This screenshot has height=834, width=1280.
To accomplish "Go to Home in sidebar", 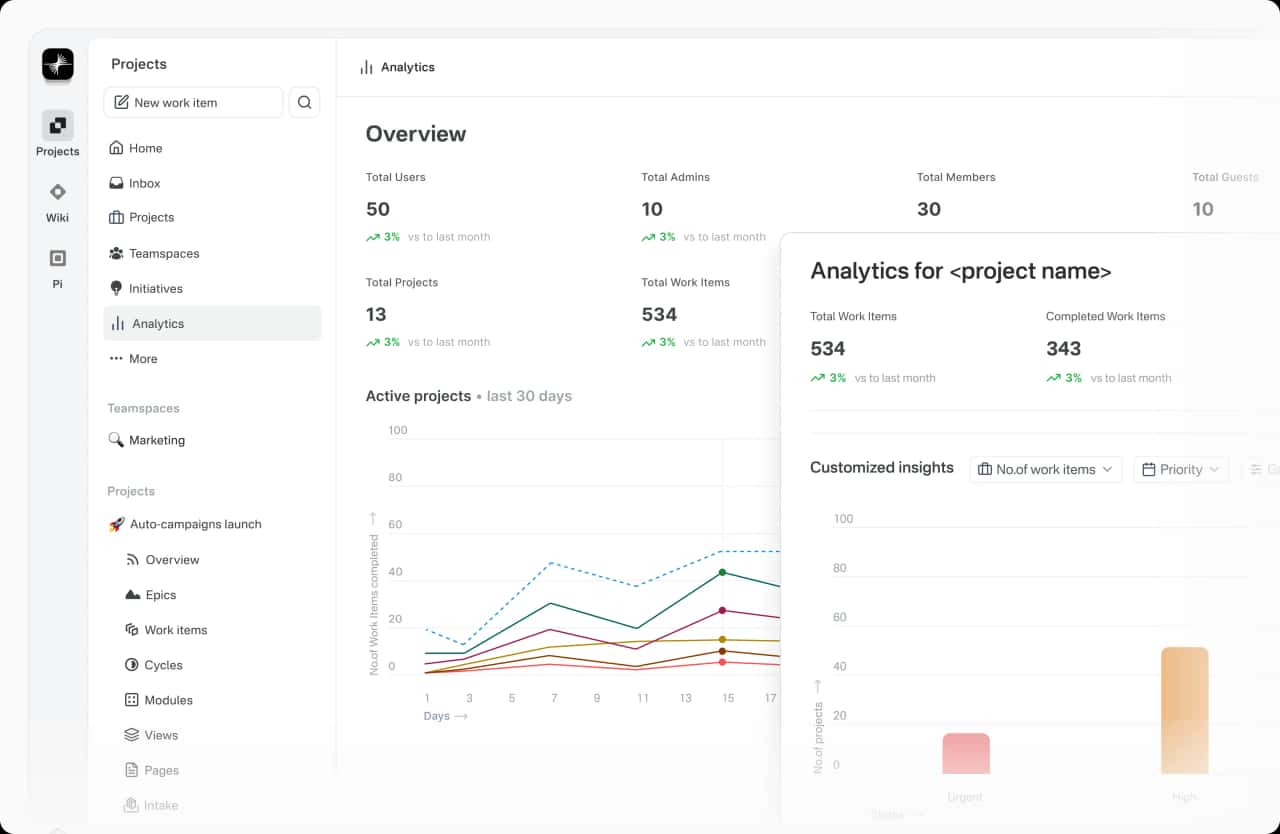I will [x=145, y=148].
